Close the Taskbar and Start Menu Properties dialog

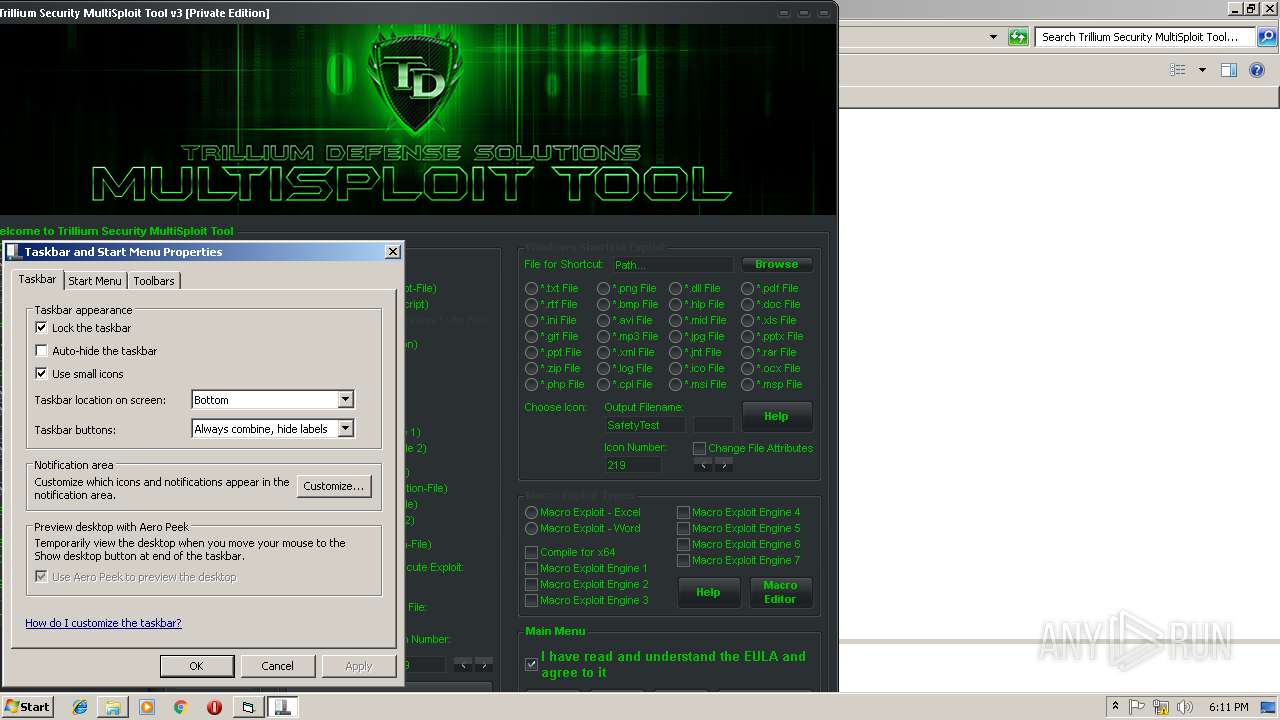[x=393, y=252]
